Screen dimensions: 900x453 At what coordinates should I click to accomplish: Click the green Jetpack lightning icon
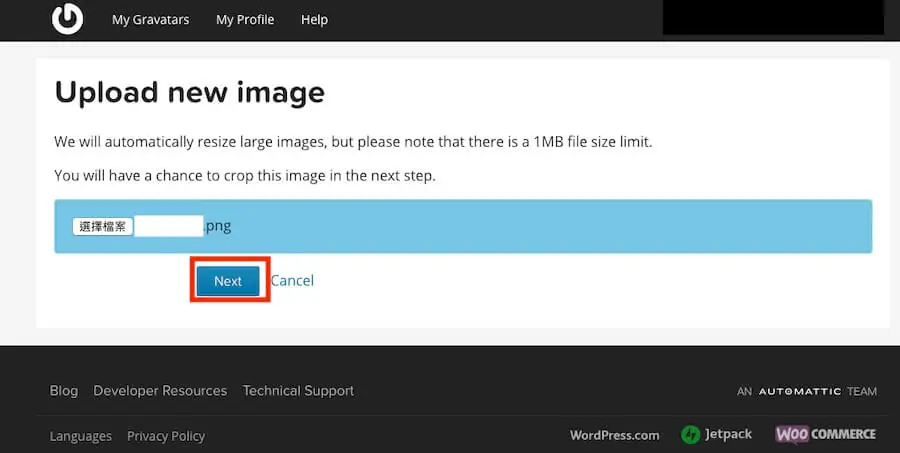click(690, 435)
